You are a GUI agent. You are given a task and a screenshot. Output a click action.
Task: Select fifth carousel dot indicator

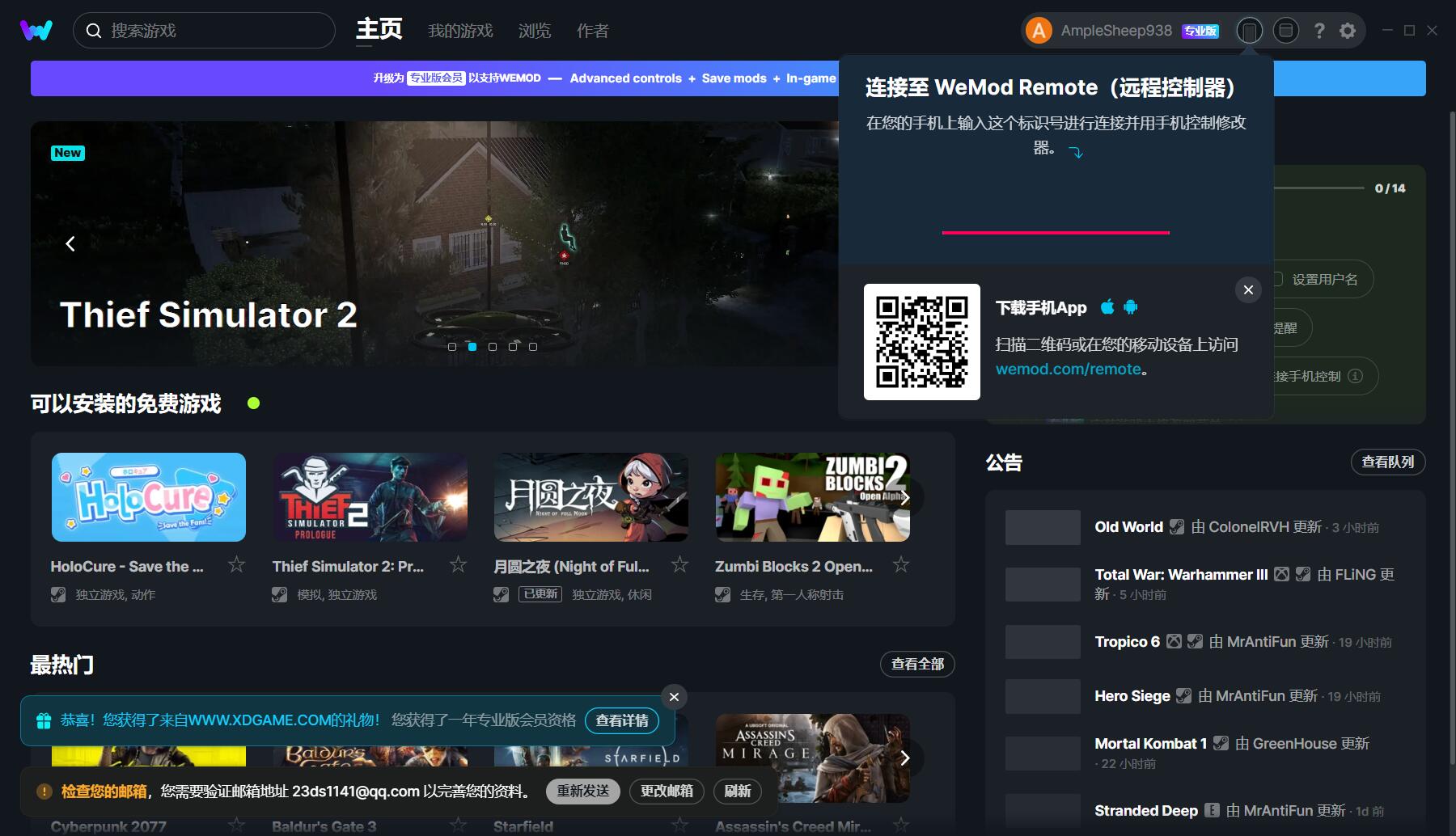pyautogui.click(x=533, y=347)
